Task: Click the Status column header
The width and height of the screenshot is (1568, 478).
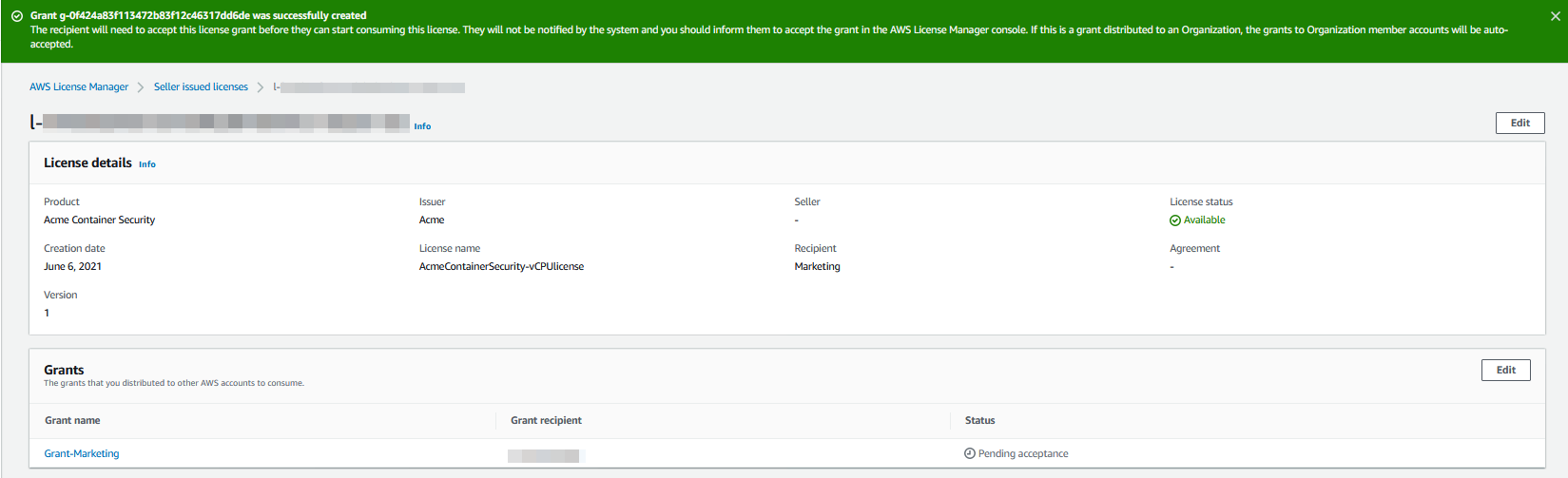Action: [979, 420]
